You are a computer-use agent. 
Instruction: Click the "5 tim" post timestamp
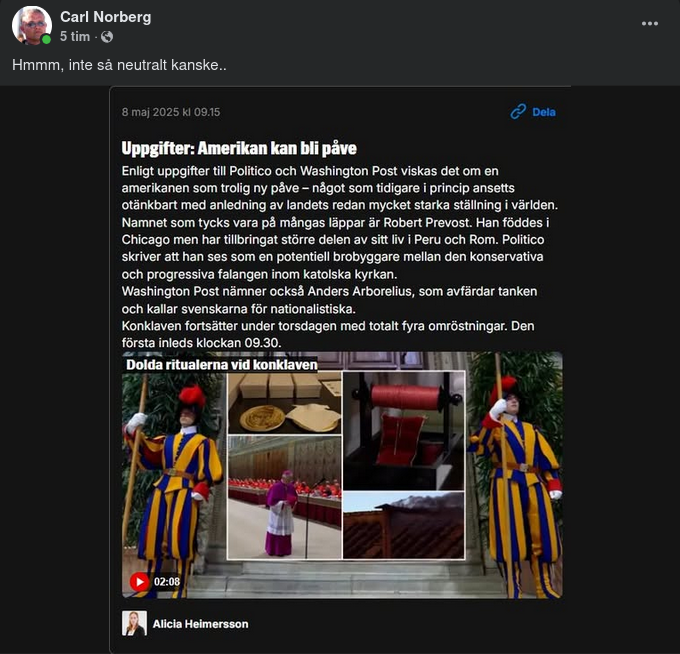point(74,37)
